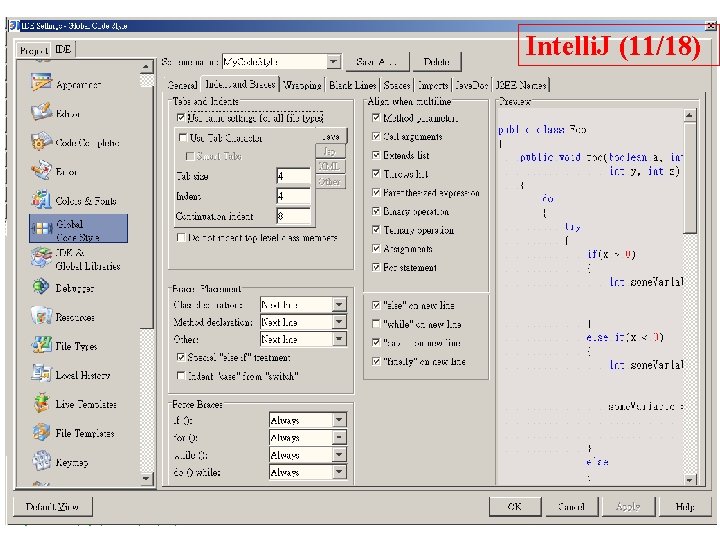Open the Local History icon
The image size is (720, 540).
(41, 374)
